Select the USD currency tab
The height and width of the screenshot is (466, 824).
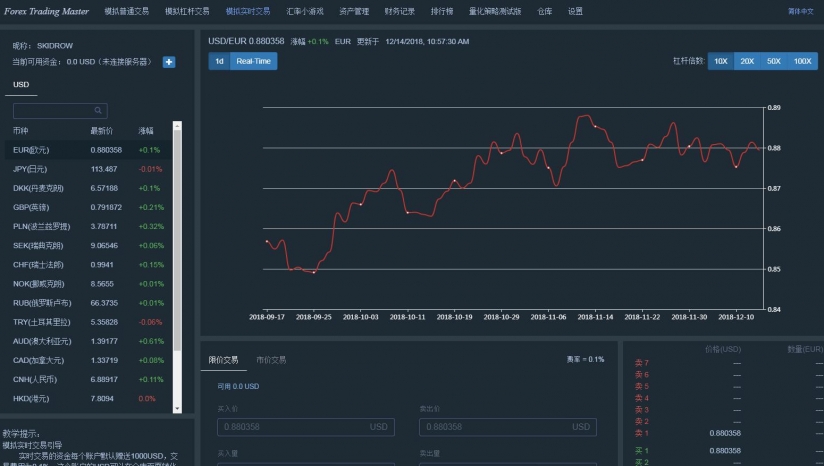point(21,85)
